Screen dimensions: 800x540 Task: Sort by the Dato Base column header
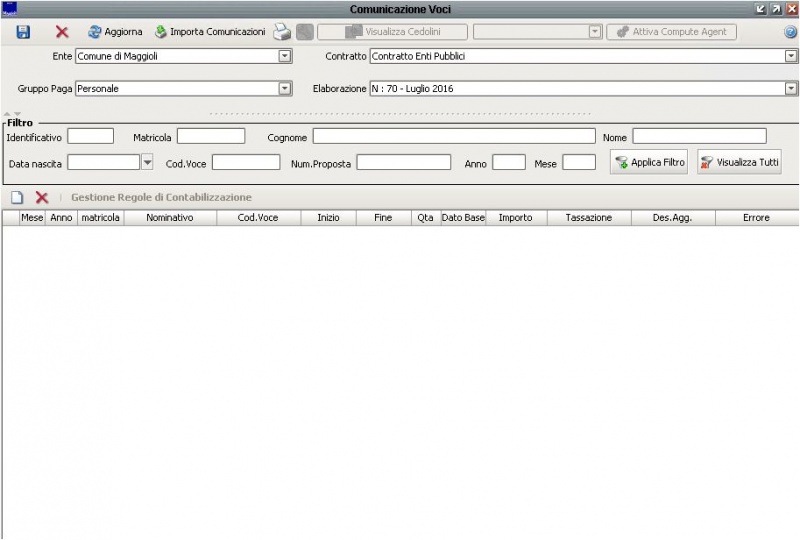(x=463, y=217)
